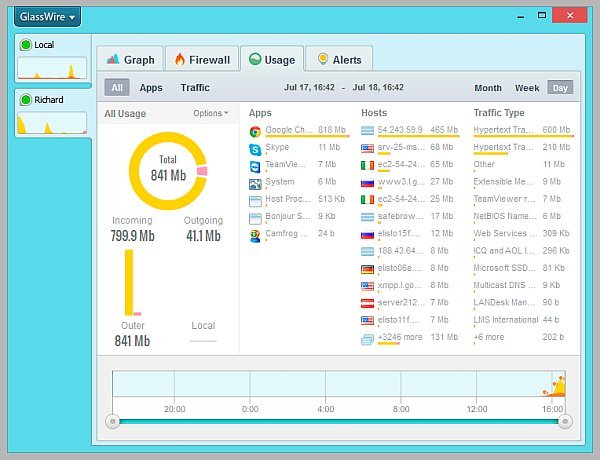Click US flag beside elisto11f host
The image size is (600, 460).
pos(367,320)
